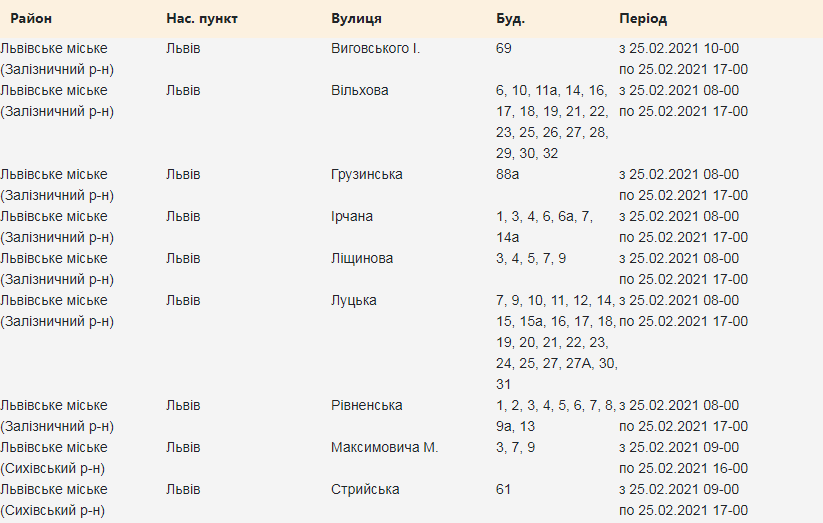Select the Вільхова street cell

(x=360, y=90)
